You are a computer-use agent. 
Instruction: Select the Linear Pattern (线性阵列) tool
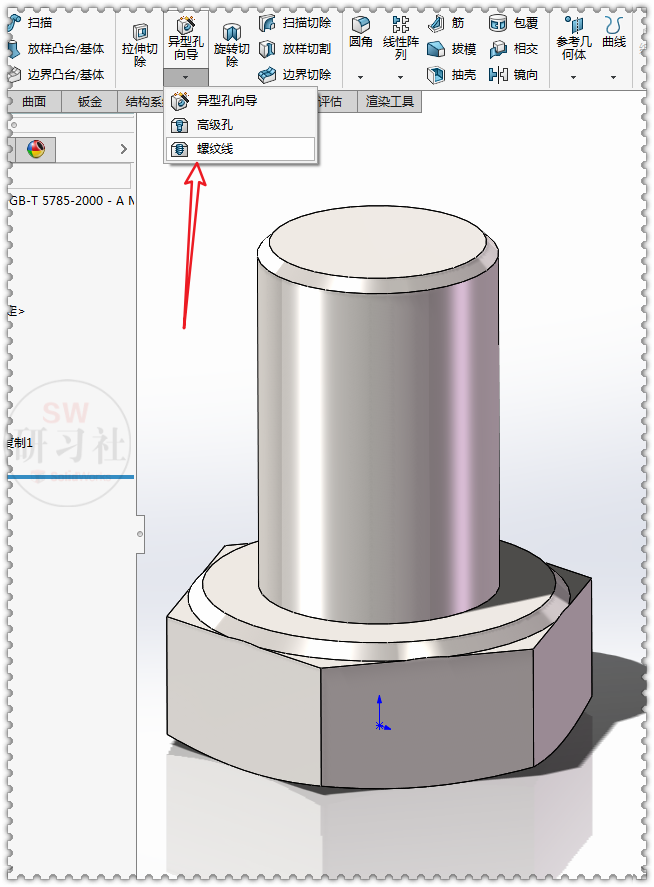click(x=401, y=38)
